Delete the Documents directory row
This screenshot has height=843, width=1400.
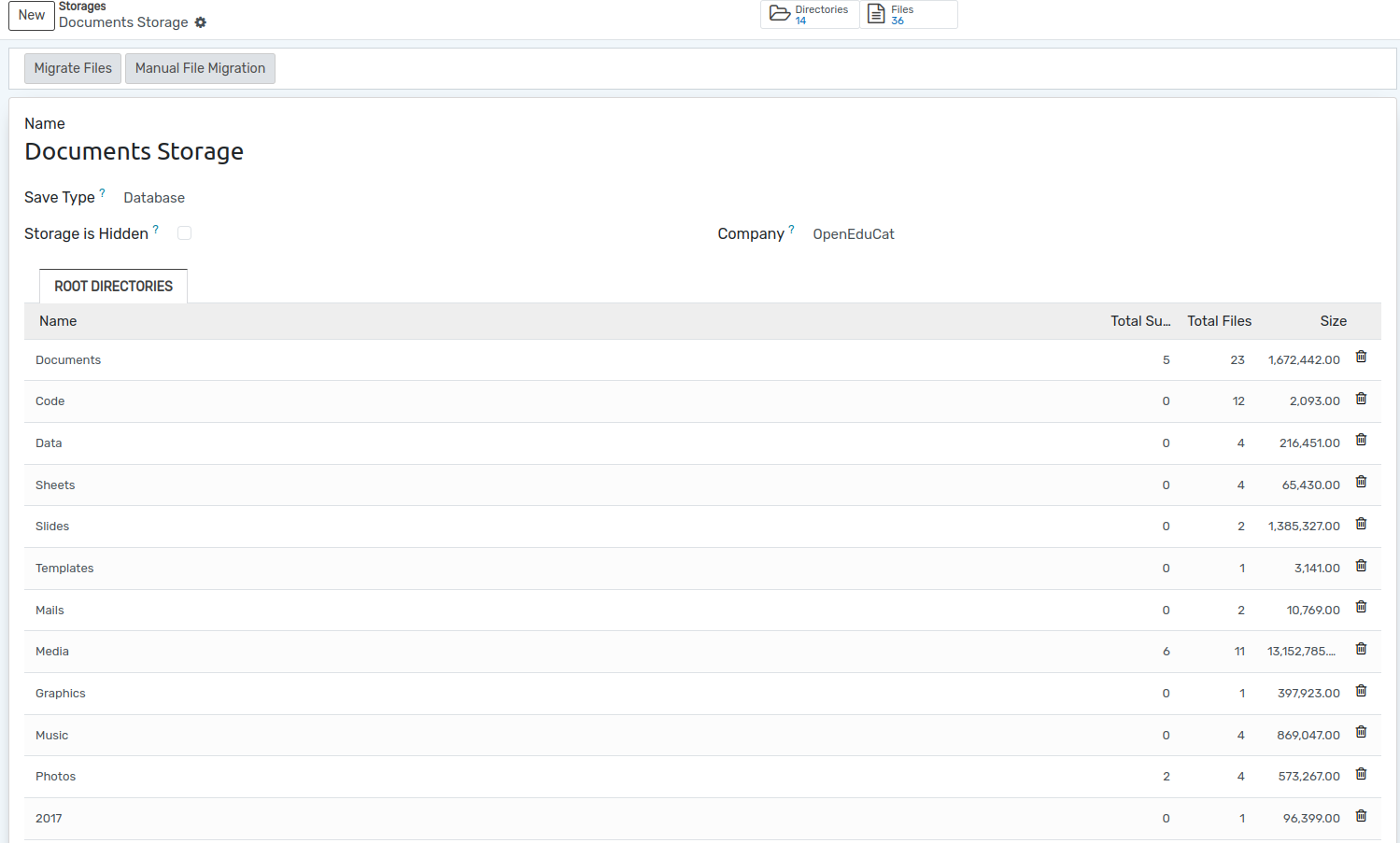click(1361, 357)
